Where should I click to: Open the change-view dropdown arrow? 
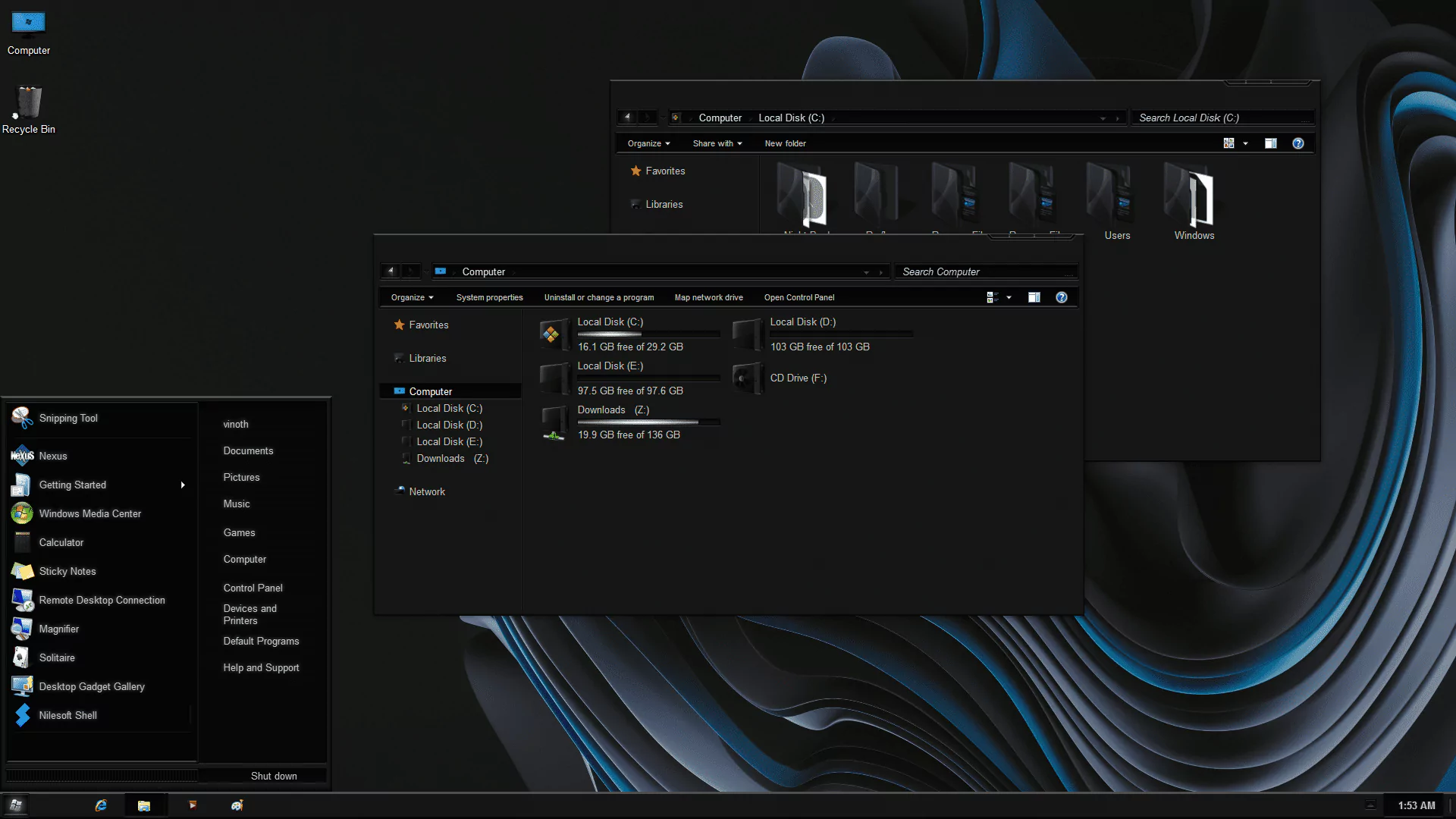tap(1009, 297)
